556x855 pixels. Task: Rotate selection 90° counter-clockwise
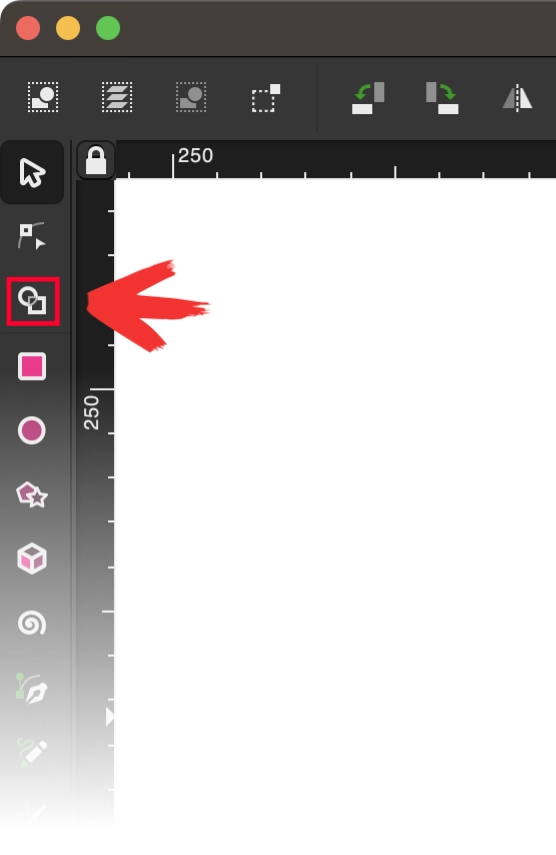(368, 98)
